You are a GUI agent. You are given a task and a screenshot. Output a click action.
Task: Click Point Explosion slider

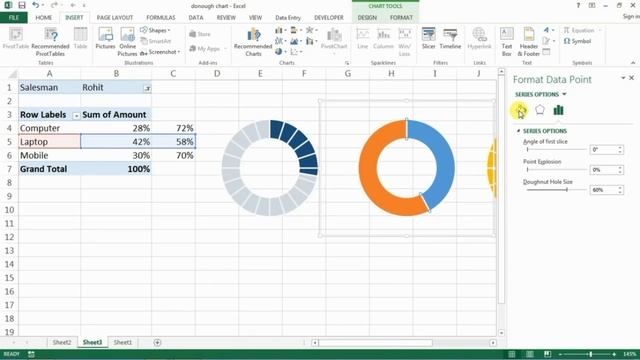(556, 170)
